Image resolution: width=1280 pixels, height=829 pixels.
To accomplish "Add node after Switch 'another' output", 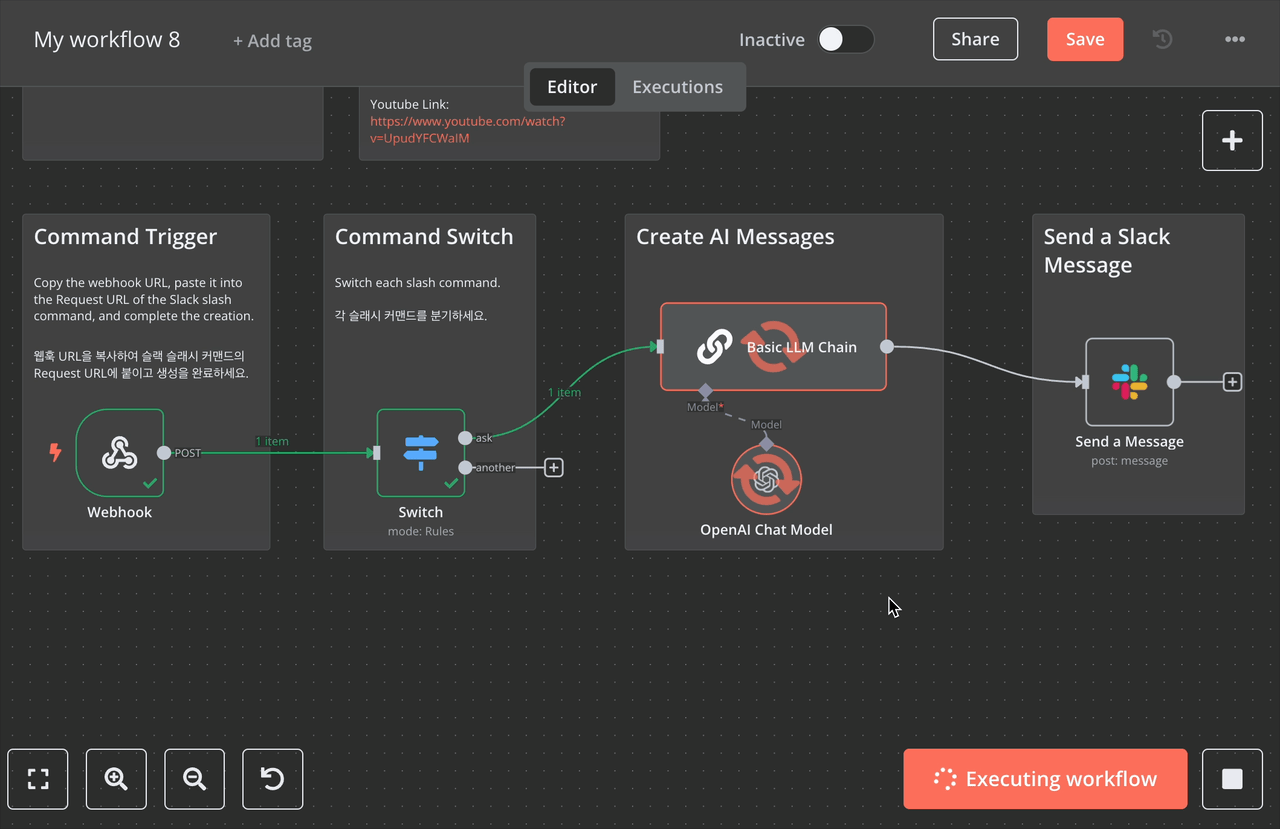I will coord(554,468).
